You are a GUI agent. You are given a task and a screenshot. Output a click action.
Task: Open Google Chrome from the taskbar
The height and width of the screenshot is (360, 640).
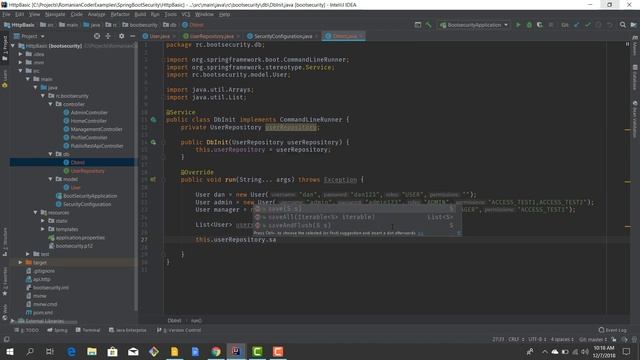coord(216,351)
